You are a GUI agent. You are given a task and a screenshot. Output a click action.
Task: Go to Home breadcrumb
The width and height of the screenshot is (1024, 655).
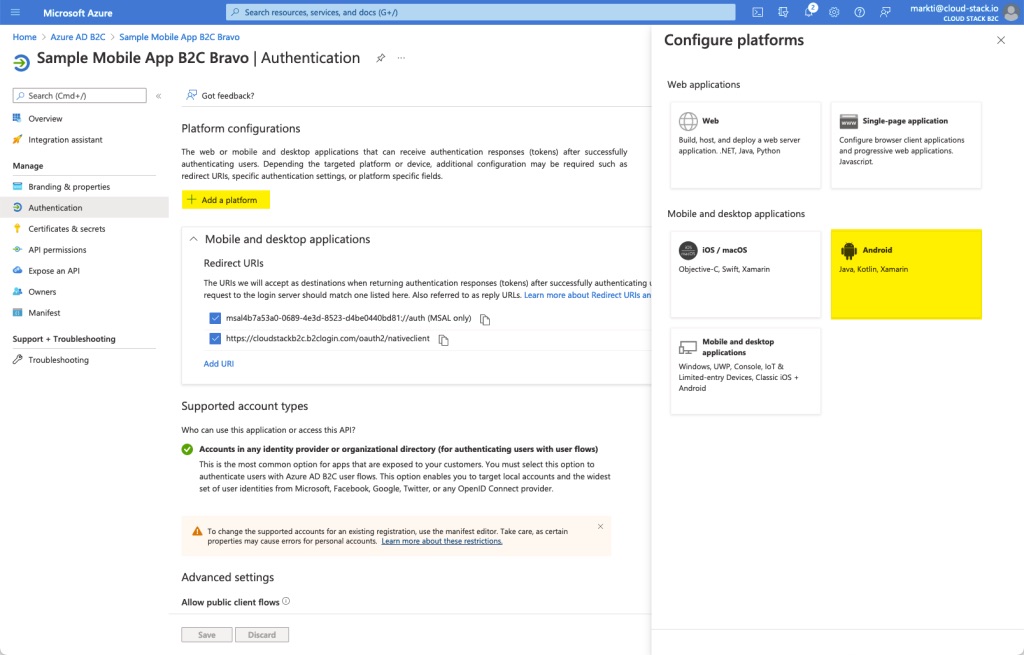click(25, 37)
